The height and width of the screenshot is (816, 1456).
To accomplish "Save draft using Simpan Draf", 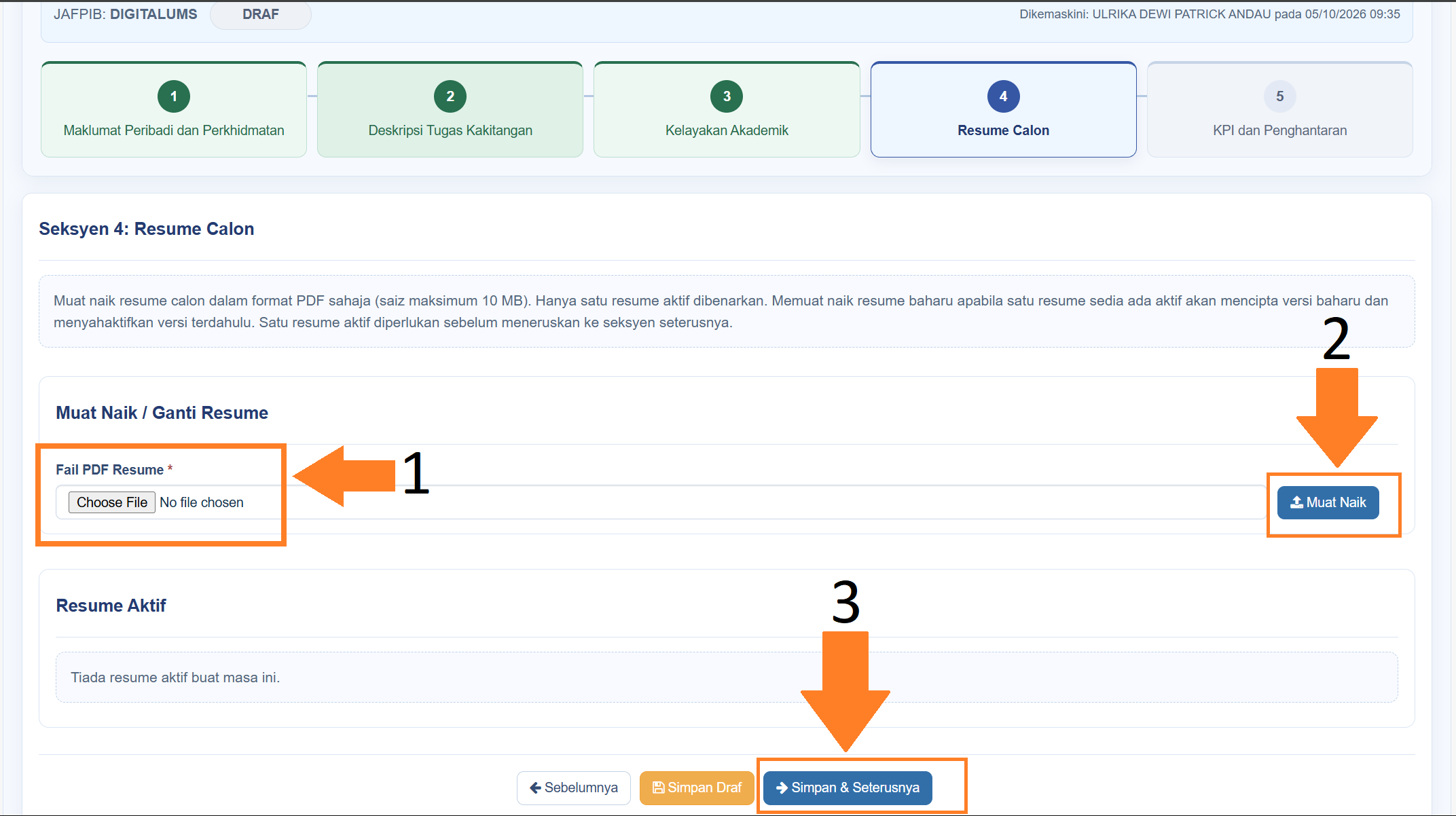I will tap(697, 787).
